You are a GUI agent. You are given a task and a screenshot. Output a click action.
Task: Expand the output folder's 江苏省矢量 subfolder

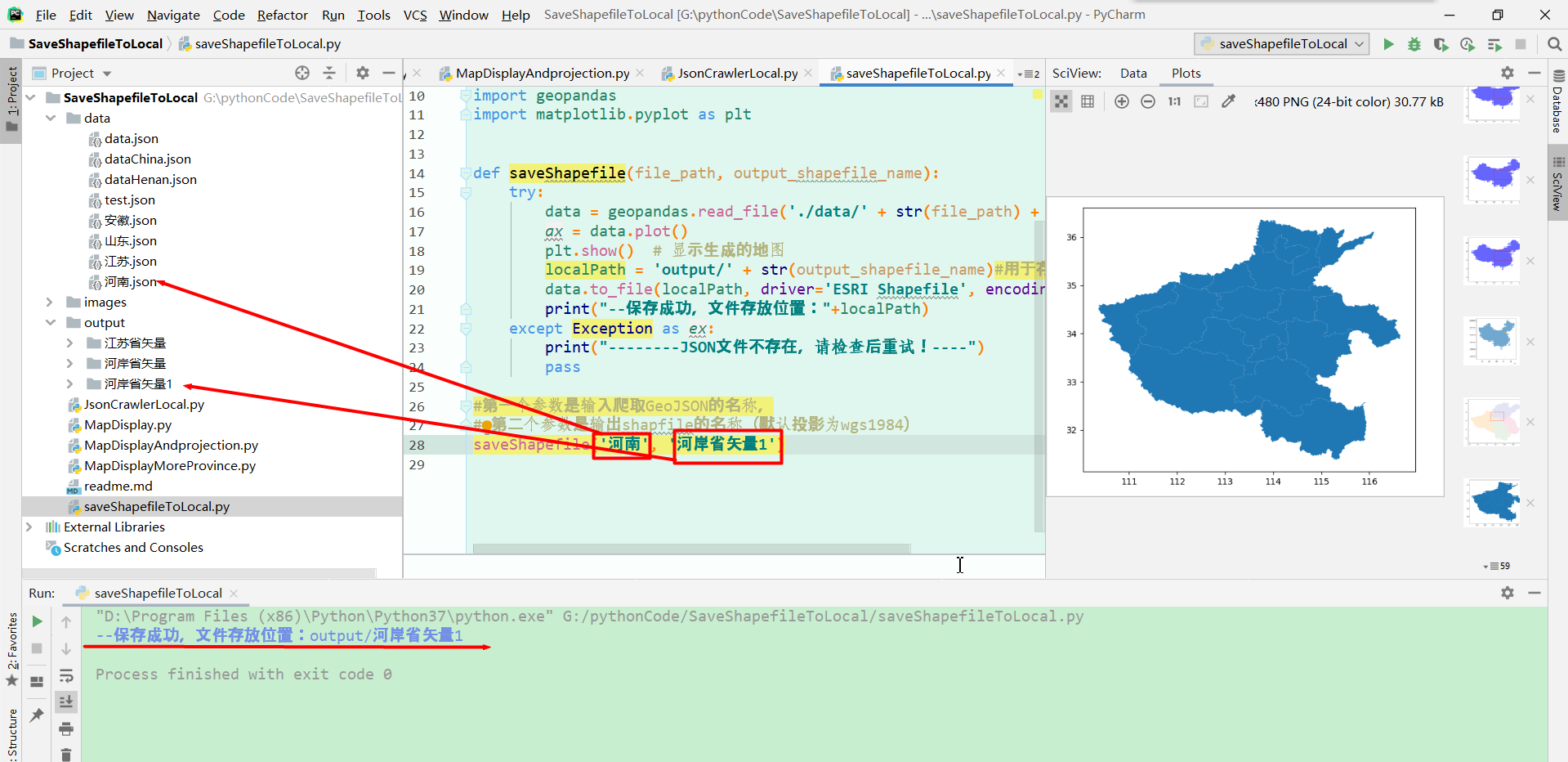pos(69,343)
